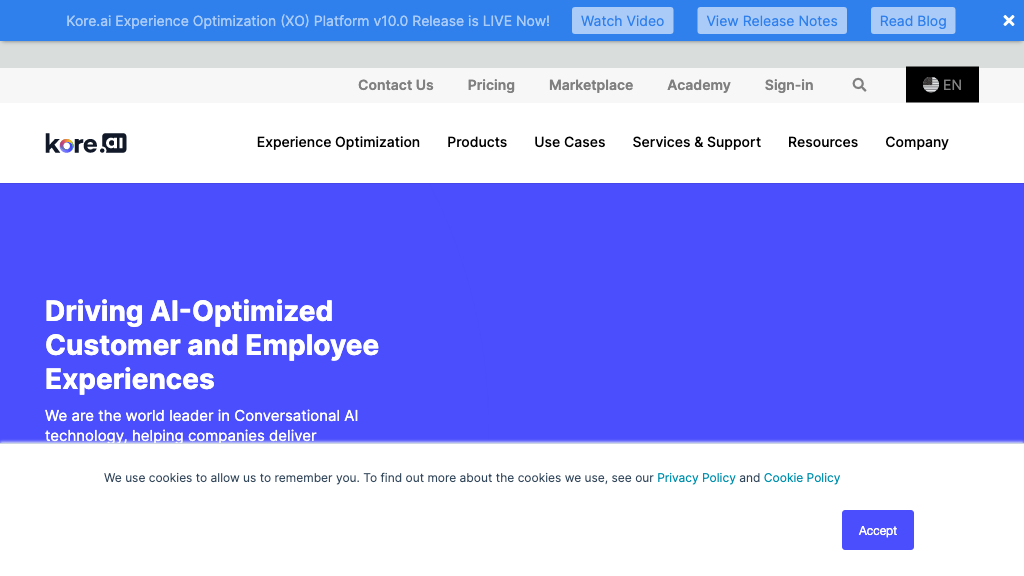The width and height of the screenshot is (1024, 576).
Task: Click the globe flag icon
Action: point(931,85)
